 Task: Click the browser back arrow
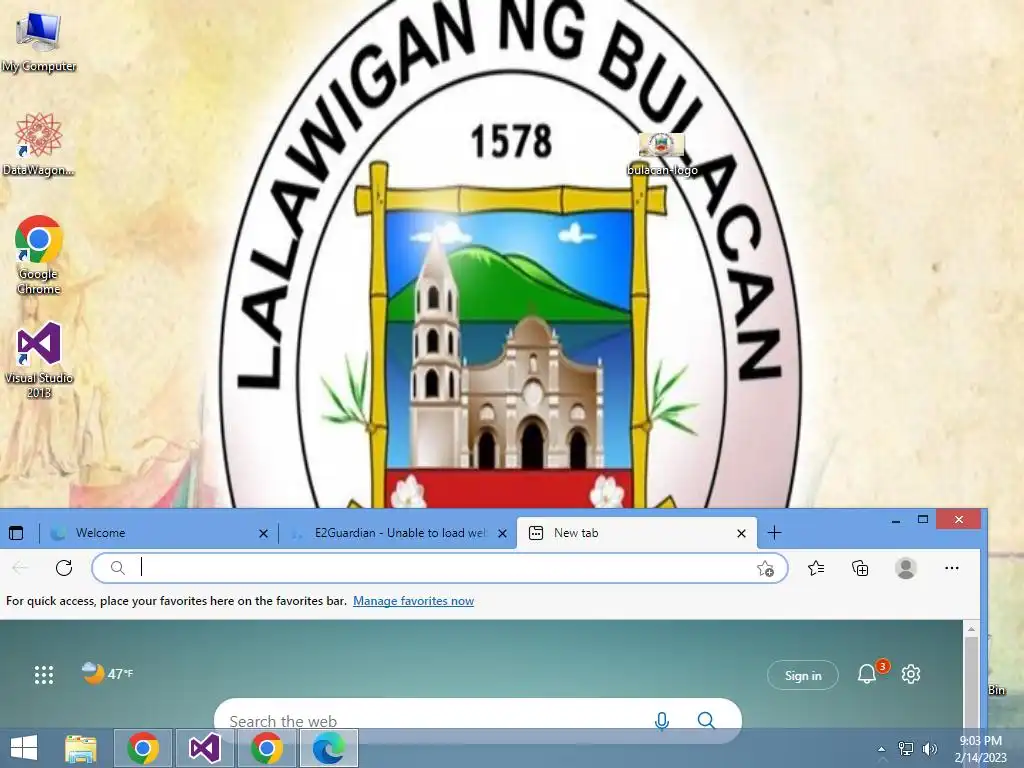20,568
